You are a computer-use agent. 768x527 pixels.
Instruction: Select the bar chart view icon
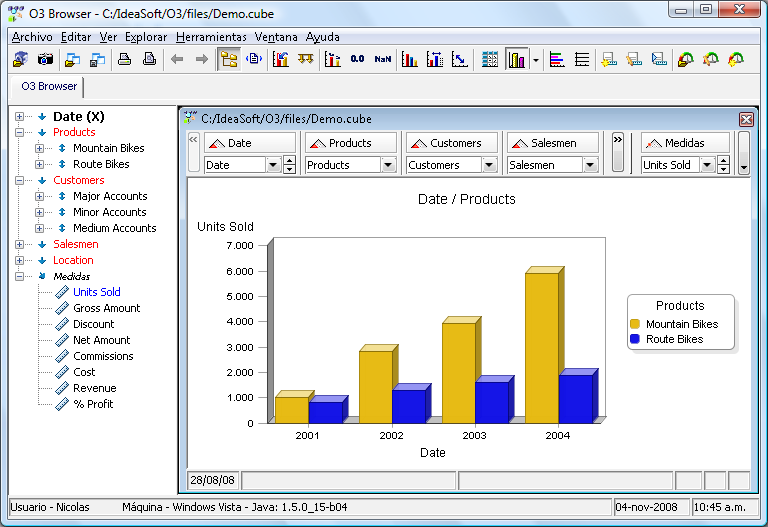tap(516, 59)
